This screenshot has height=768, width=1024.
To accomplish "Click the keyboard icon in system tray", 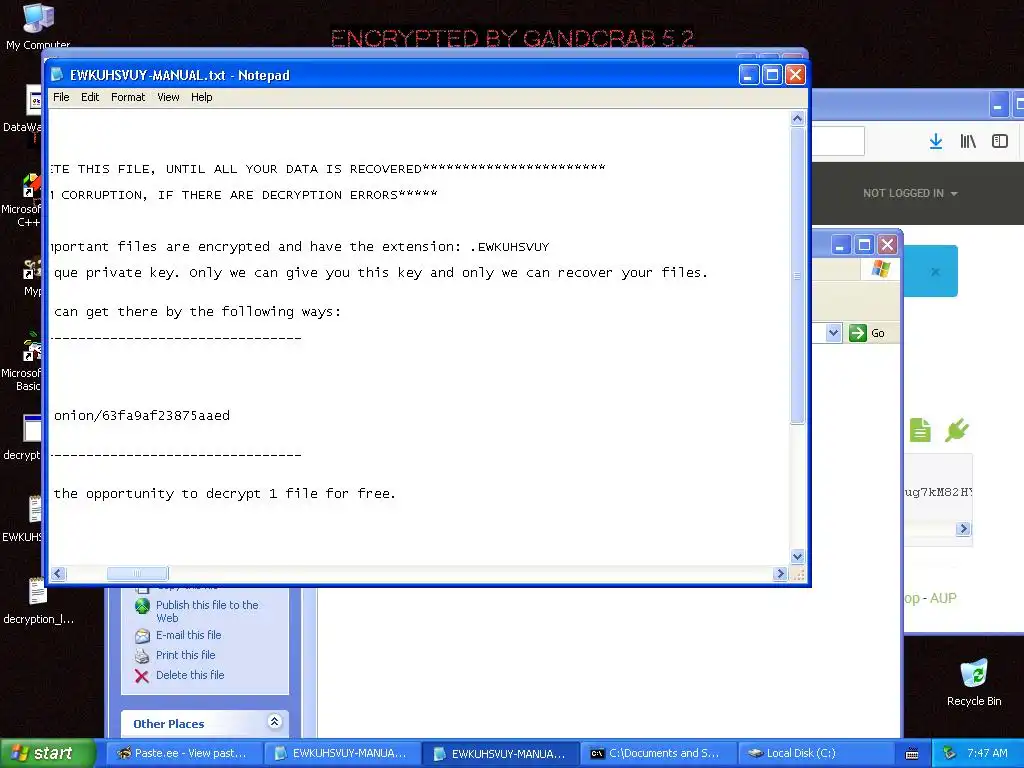I will tap(912, 754).
